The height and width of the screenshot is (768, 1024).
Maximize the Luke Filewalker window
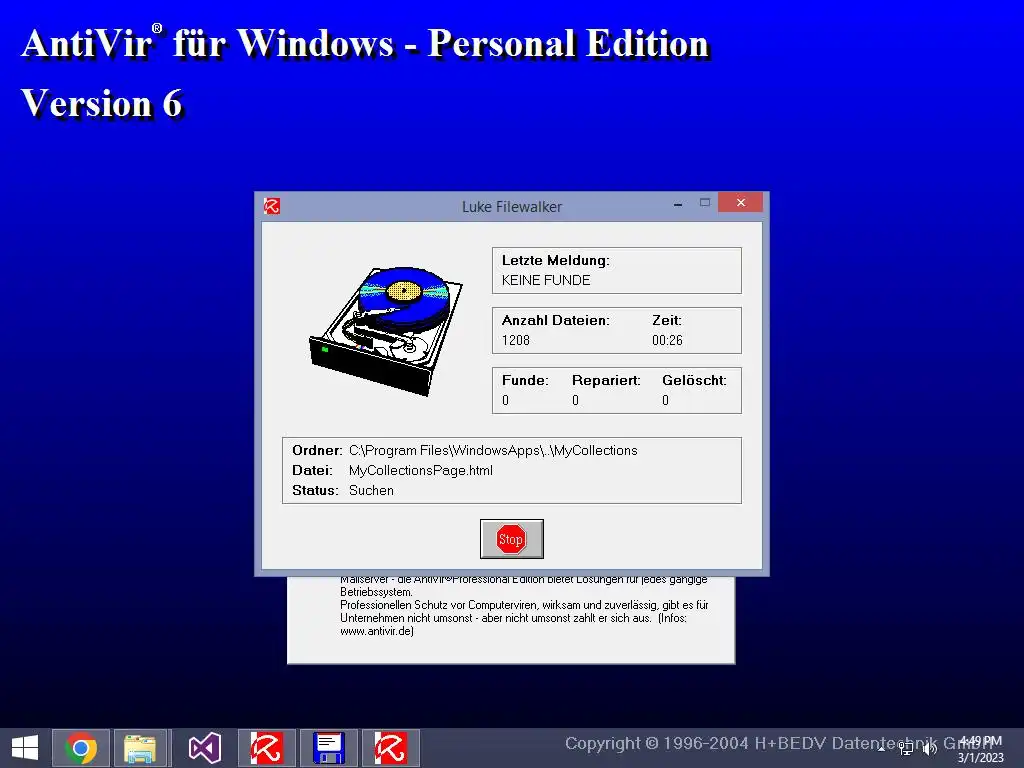tap(705, 203)
